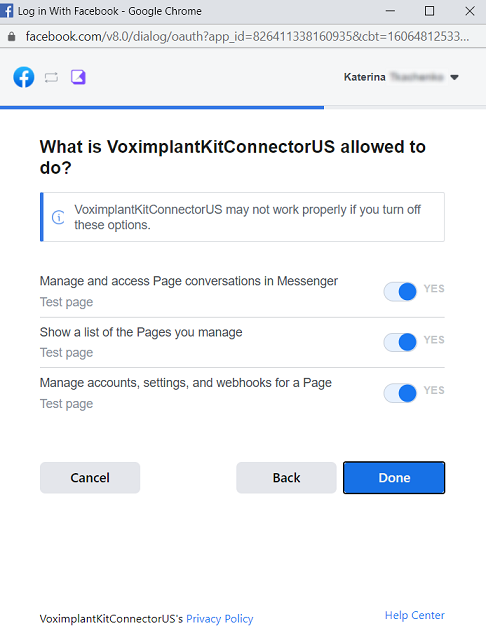The image size is (486, 633).
Task: Click the info icon in notice box
Action: pos(58,217)
